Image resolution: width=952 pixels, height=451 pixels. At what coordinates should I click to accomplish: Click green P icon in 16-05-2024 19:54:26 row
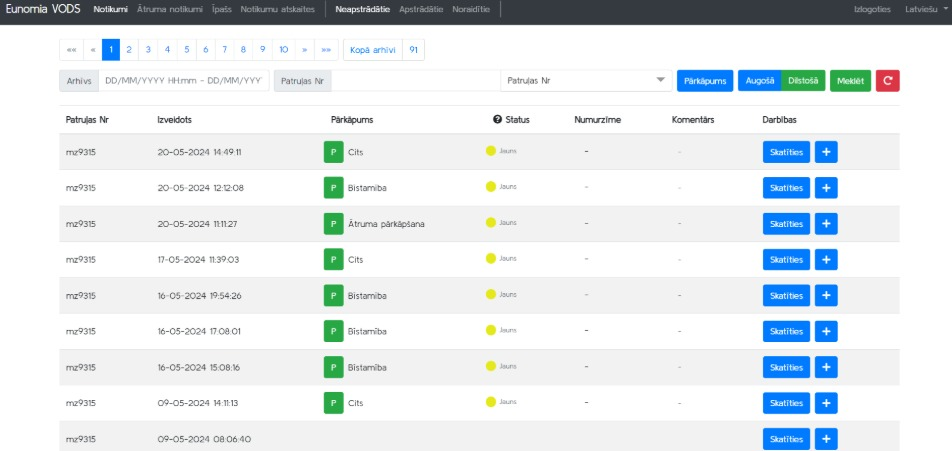[x=333, y=296]
